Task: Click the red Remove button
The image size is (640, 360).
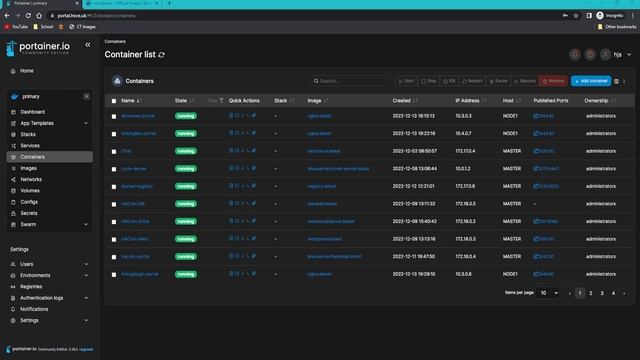Action: (x=553, y=81)
